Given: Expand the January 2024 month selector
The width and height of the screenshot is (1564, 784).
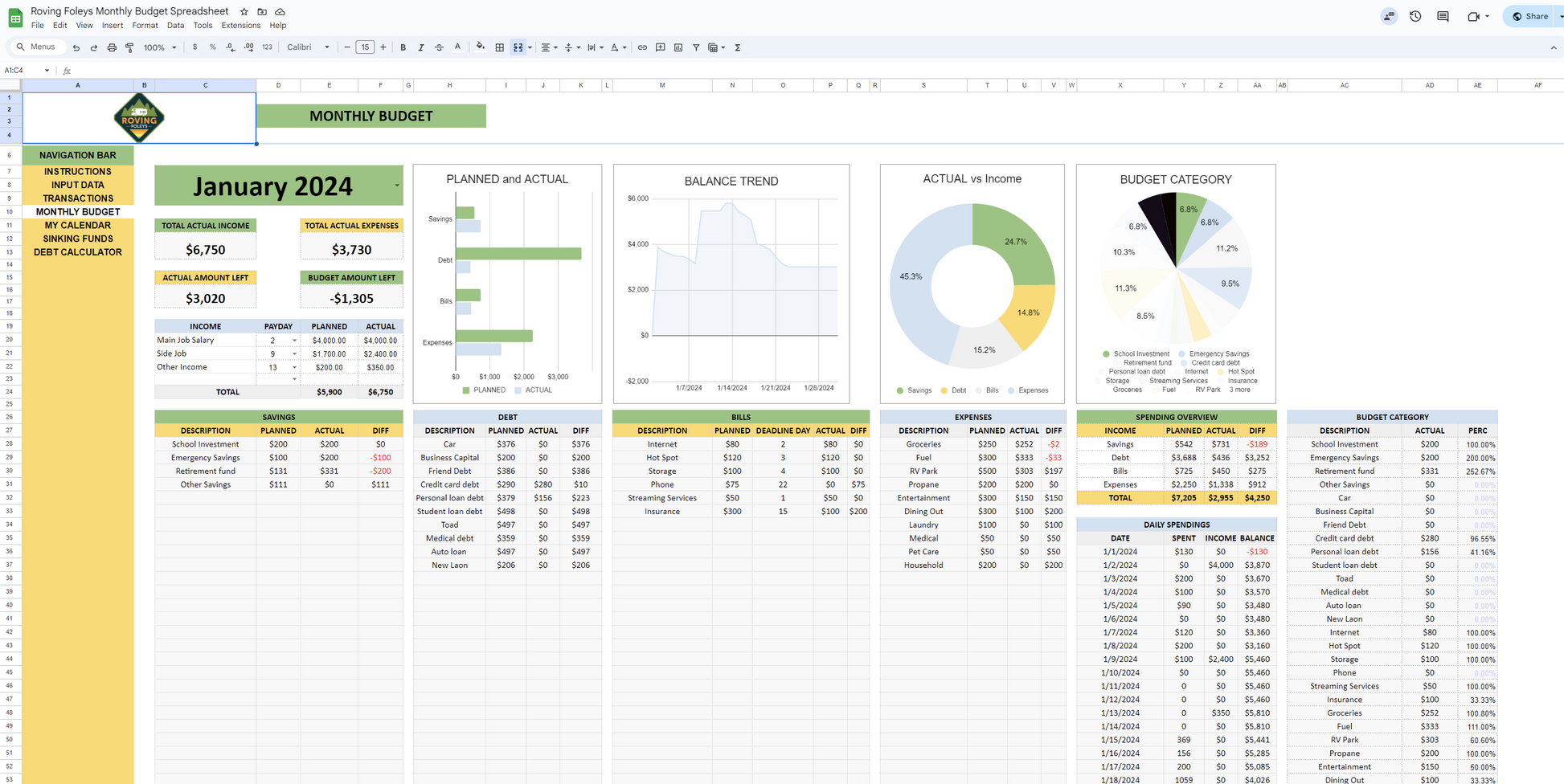Looking at the screenshot, I should [396, 186].
